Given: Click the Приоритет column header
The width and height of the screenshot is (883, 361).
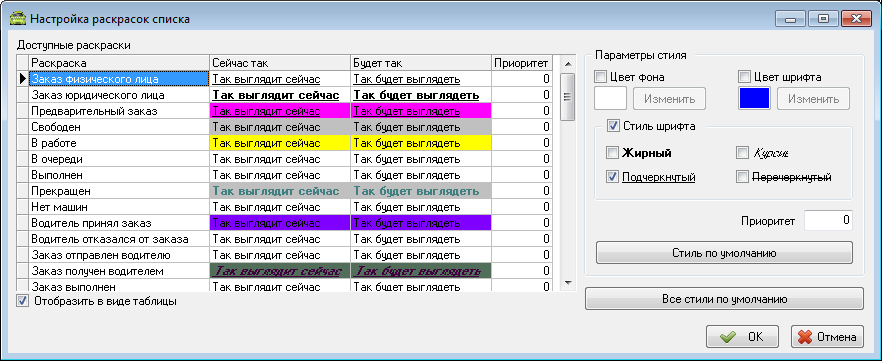Looking at the screenshot, I should 523,63.
